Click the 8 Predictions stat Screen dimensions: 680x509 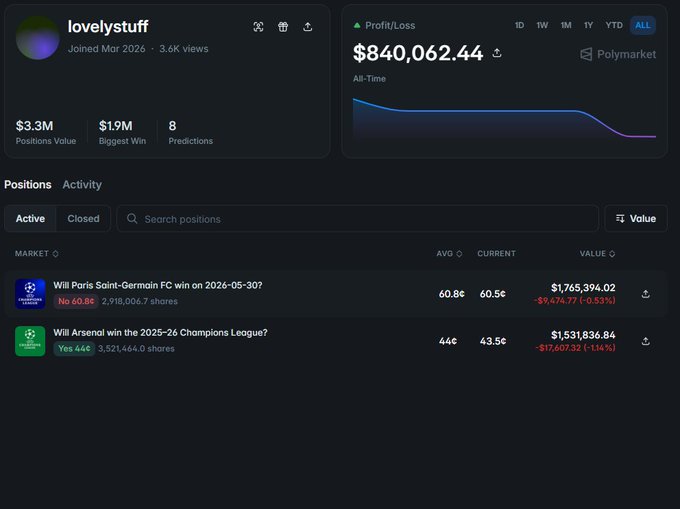pos(190,132)
